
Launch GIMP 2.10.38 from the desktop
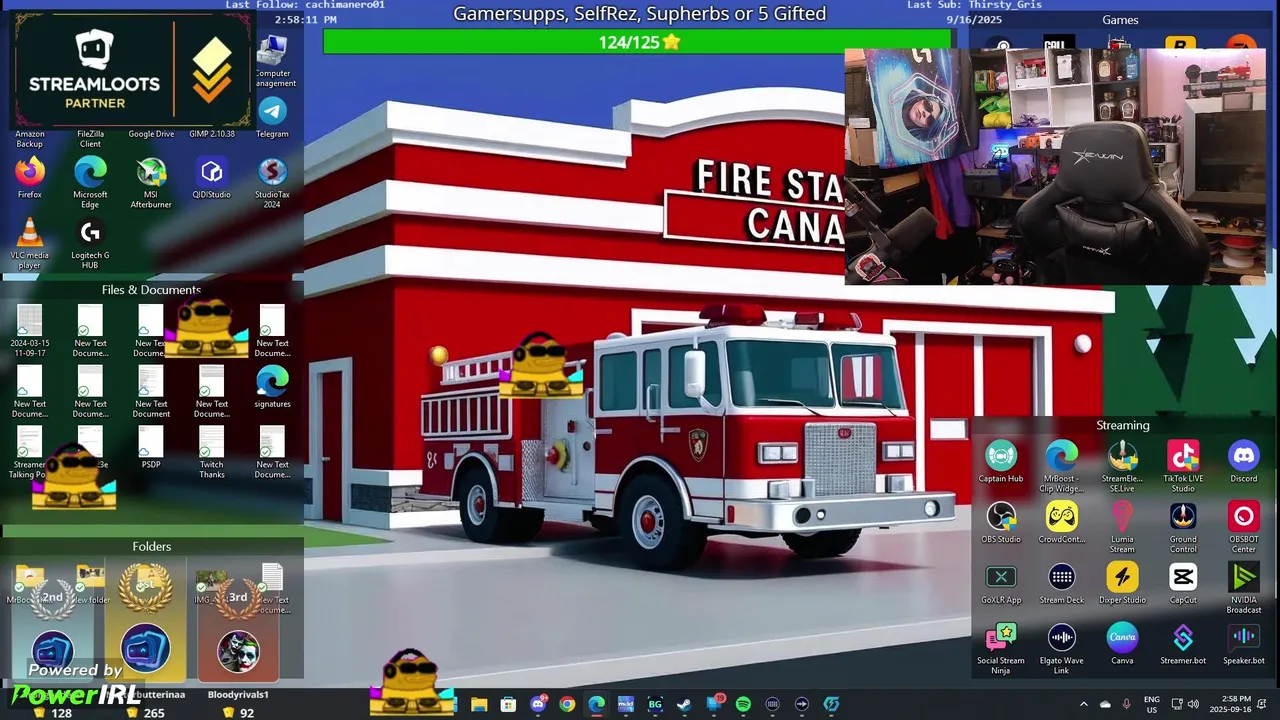(212, 134)
